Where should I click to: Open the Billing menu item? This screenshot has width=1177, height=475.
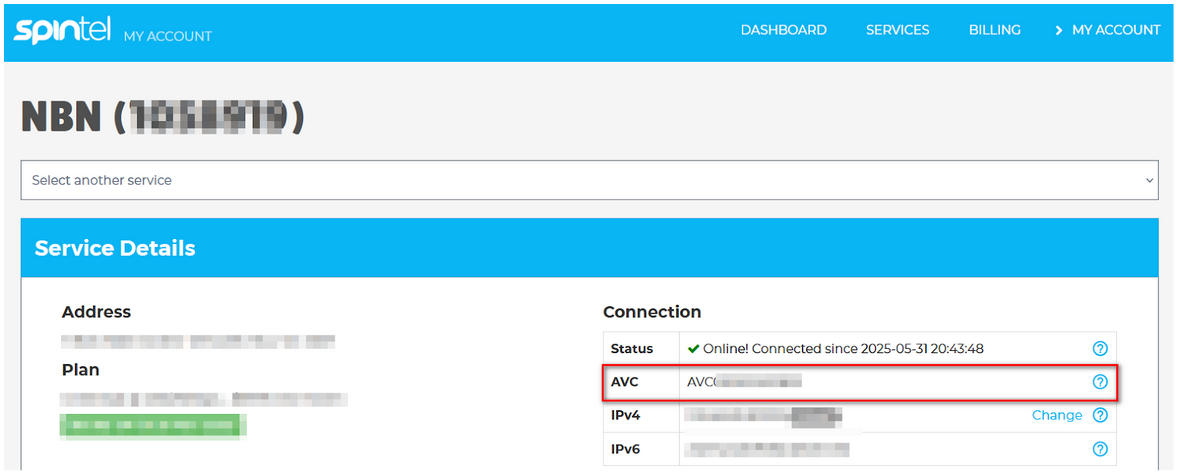point(995,30)
